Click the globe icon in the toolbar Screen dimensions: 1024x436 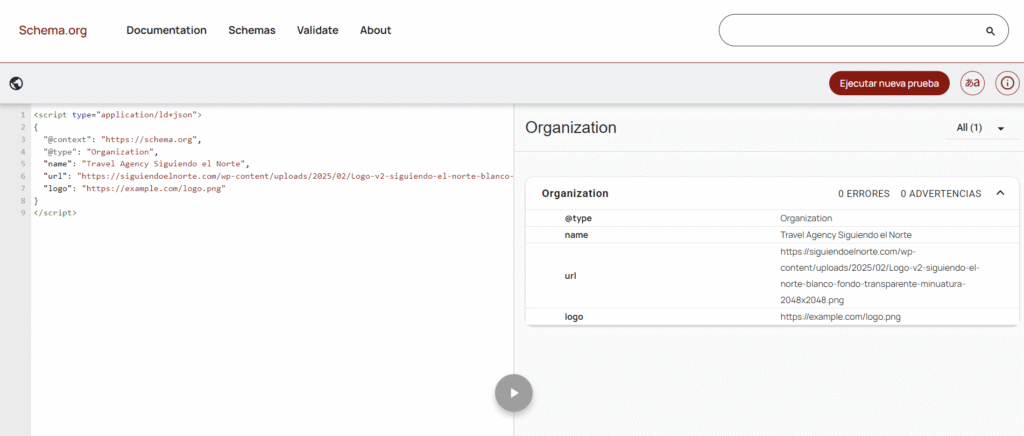(x=16, y=84)
